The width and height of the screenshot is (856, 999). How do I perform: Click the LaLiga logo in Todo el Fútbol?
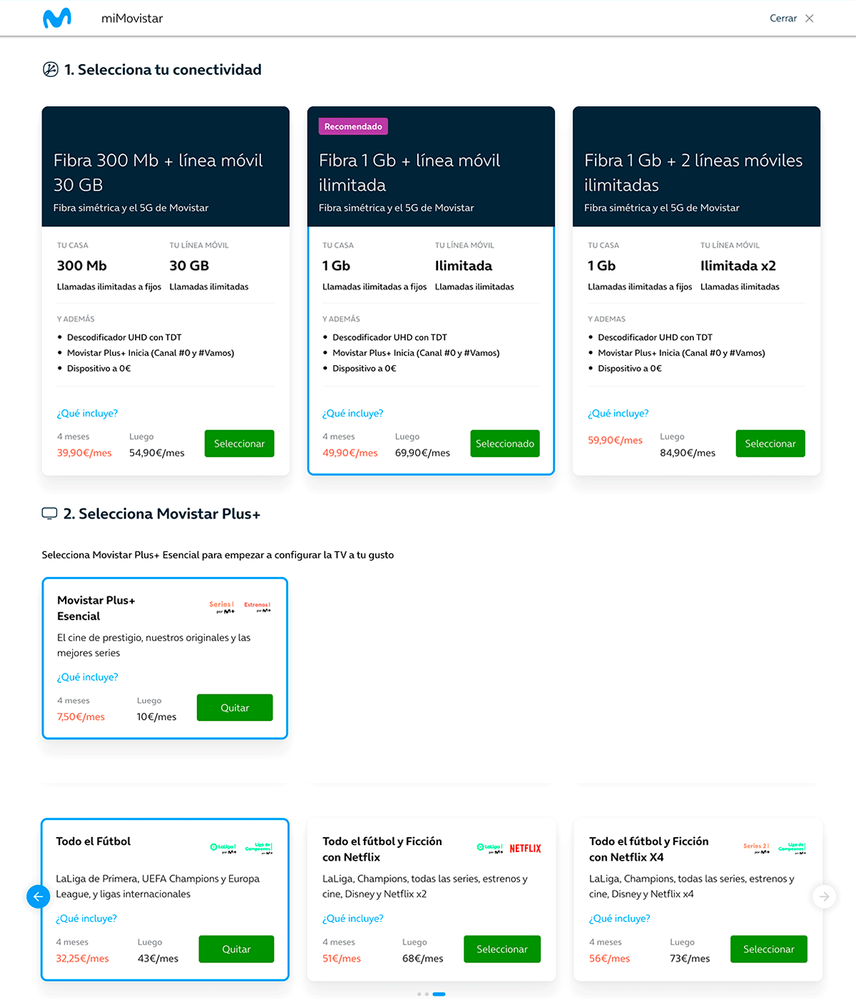click(x=221, y=848)
